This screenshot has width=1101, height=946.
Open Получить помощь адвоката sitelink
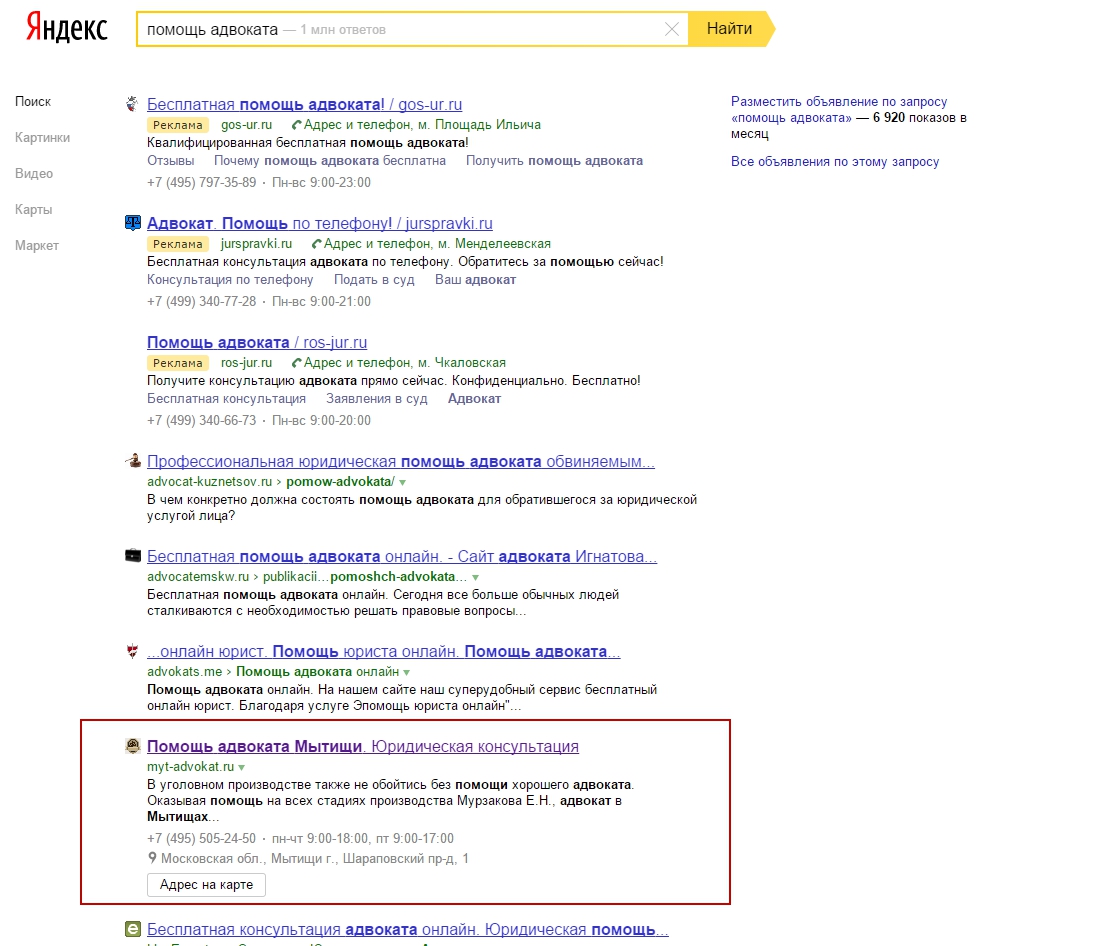click(555, 161)
